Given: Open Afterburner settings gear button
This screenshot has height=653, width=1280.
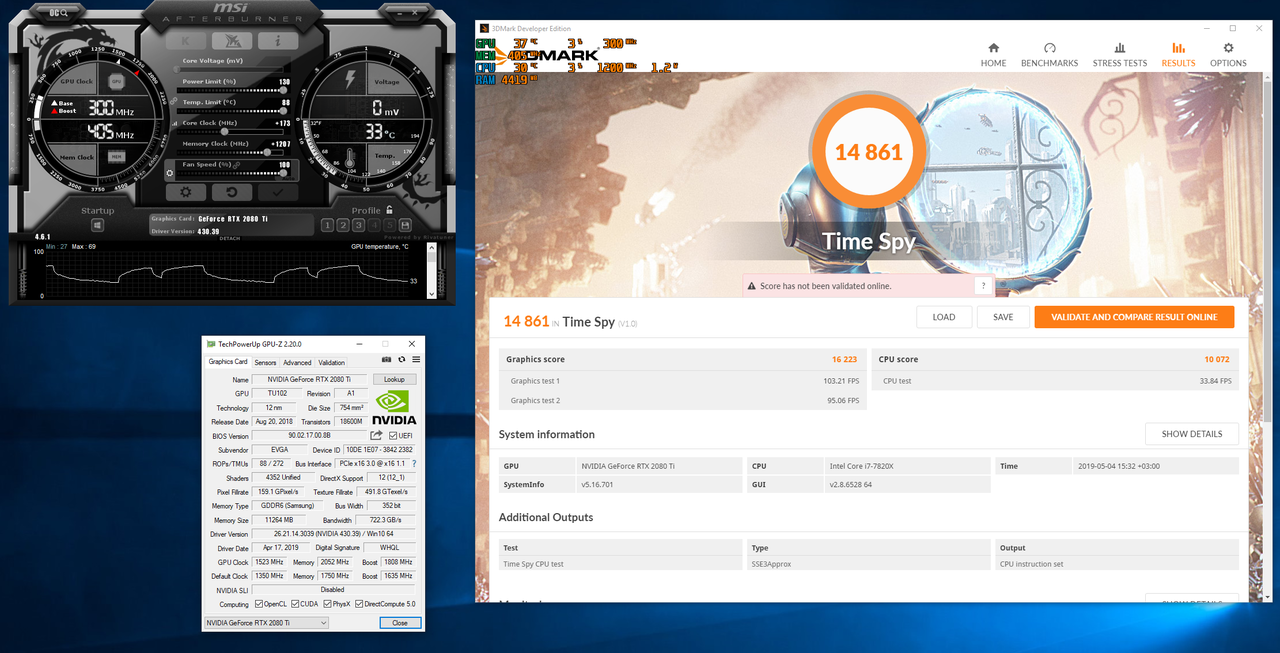Looking at the screenshot, I should click(186, 192).
